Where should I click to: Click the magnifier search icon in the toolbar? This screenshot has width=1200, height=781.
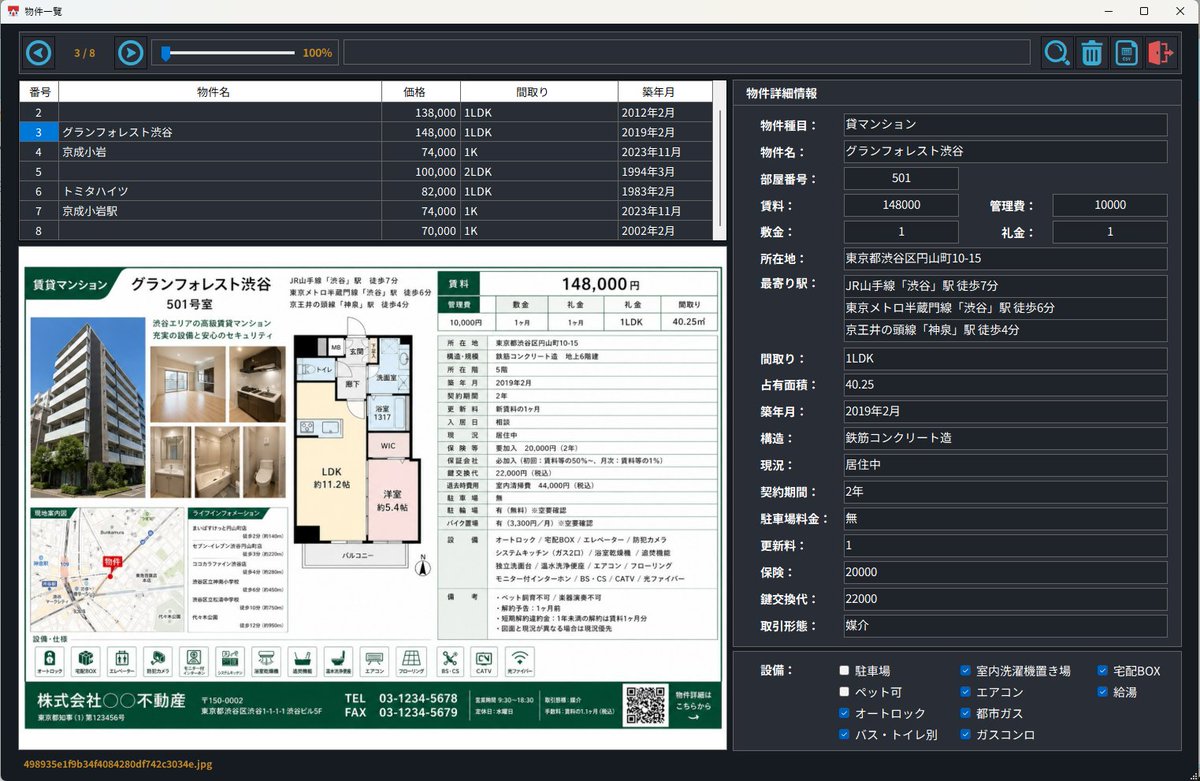pos(1056,52)
